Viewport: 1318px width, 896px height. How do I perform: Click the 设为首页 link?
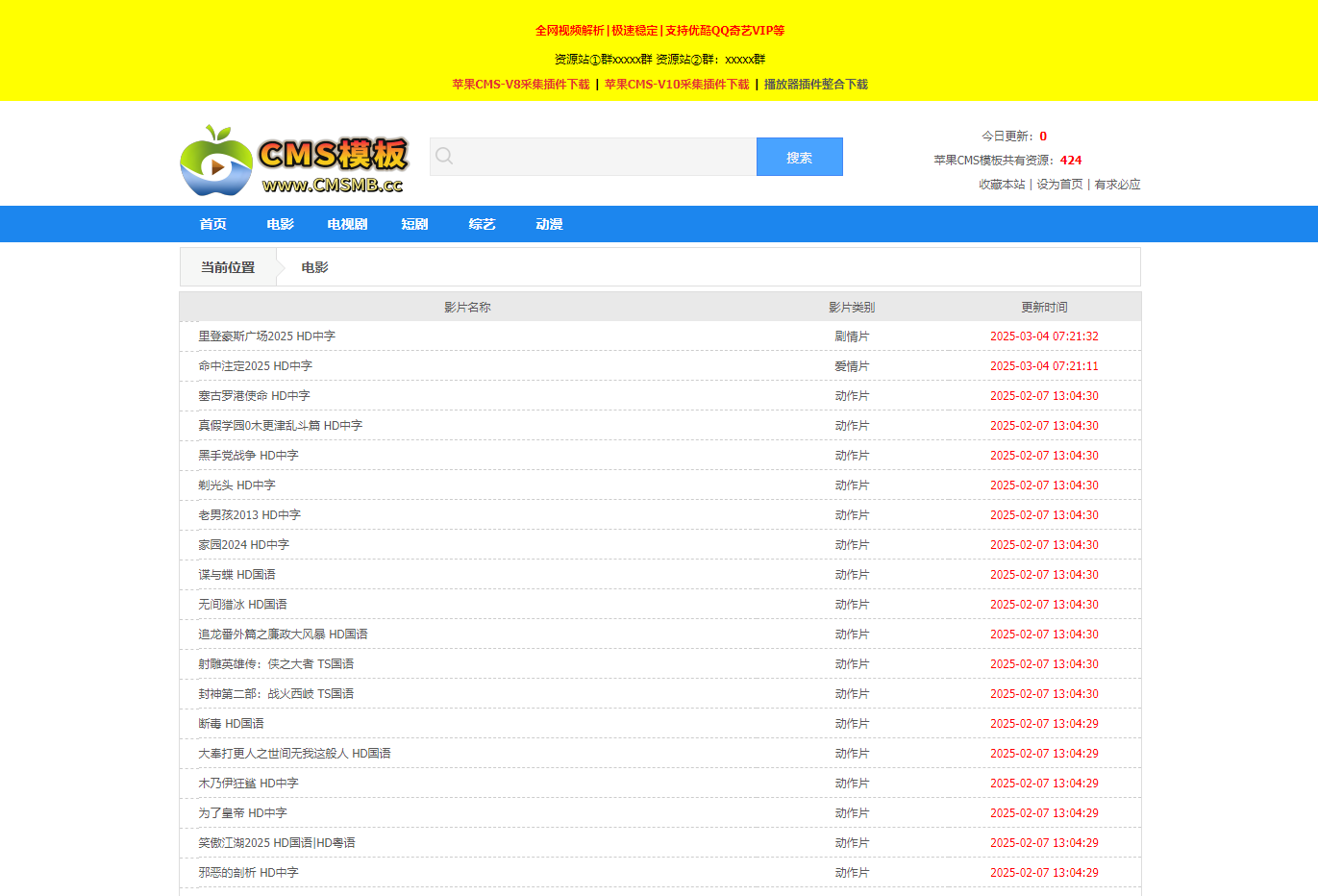click(x=1059, y=185)
